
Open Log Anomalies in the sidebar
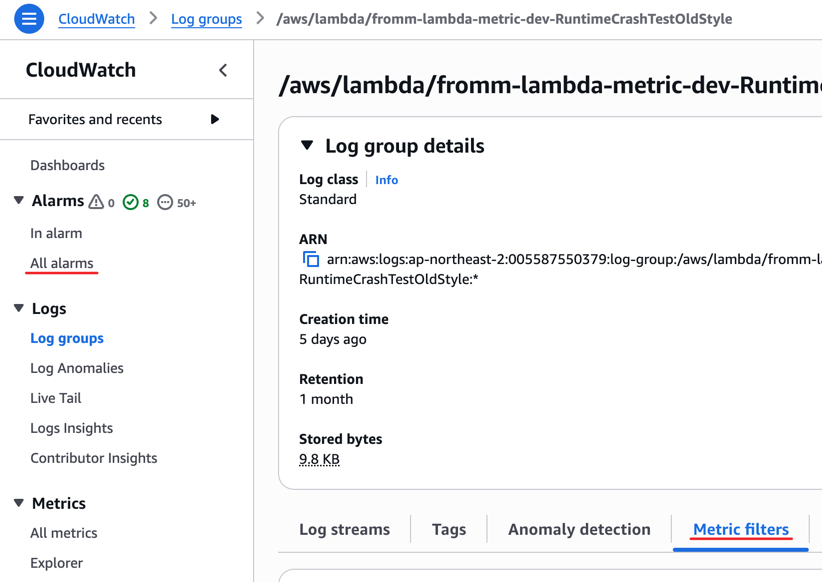point(77,368)
